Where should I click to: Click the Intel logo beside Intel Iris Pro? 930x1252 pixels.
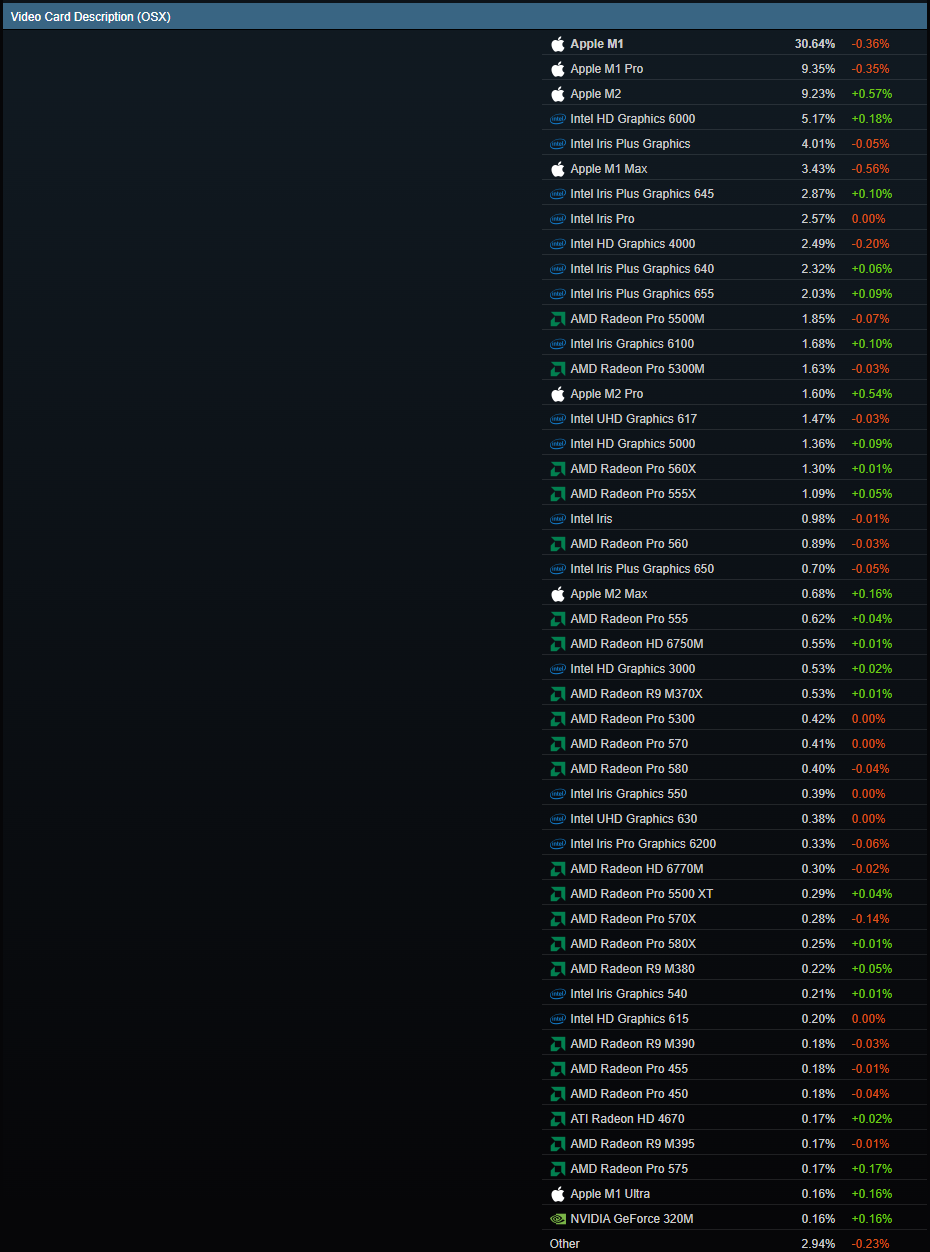[x=558, y=219]
